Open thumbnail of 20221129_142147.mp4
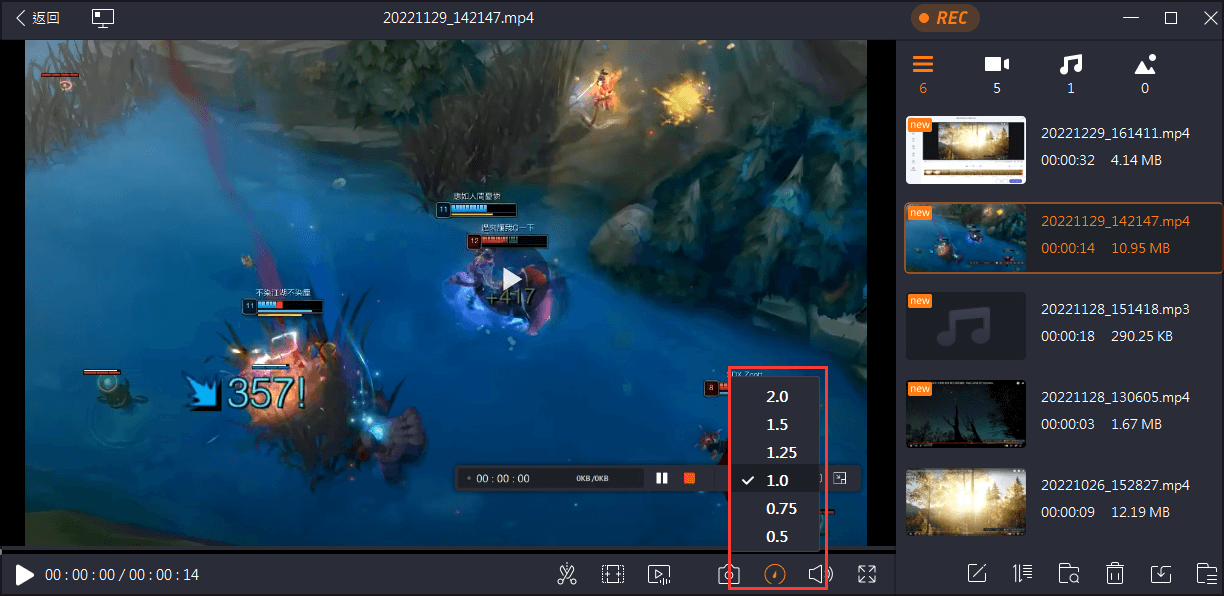The width and height of the screenshot is (1224, 596). [966, 238]
